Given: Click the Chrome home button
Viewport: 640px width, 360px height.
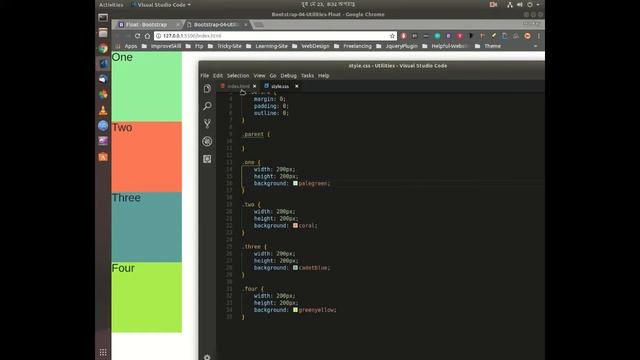Looking at the screenshot, I should (147, 36).
